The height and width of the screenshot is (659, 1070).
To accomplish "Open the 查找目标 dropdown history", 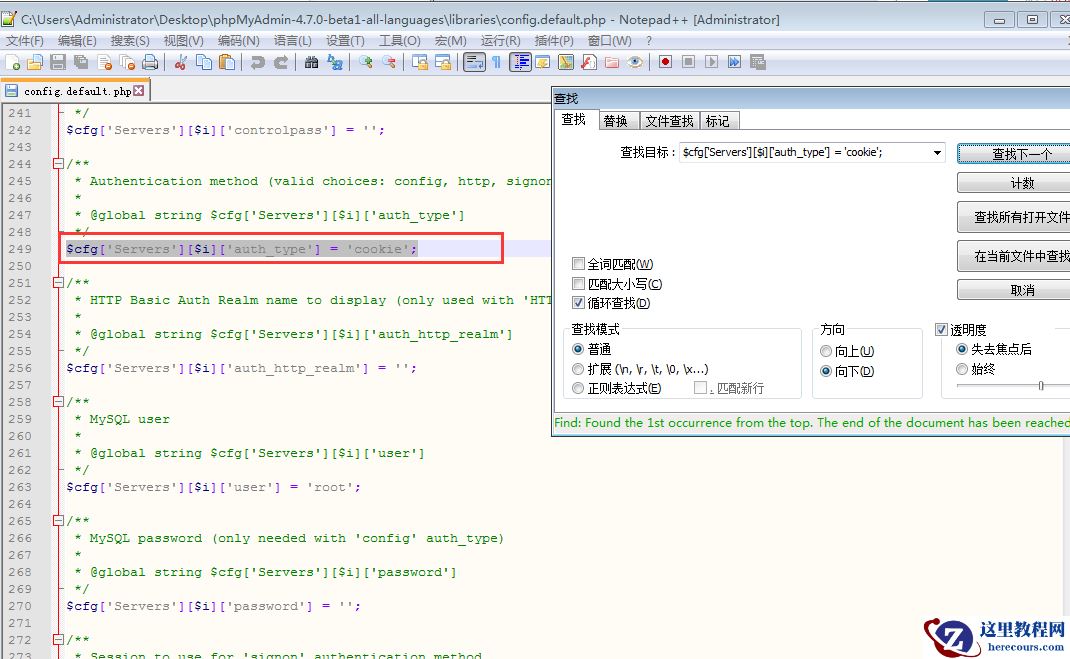I will 937,153.
